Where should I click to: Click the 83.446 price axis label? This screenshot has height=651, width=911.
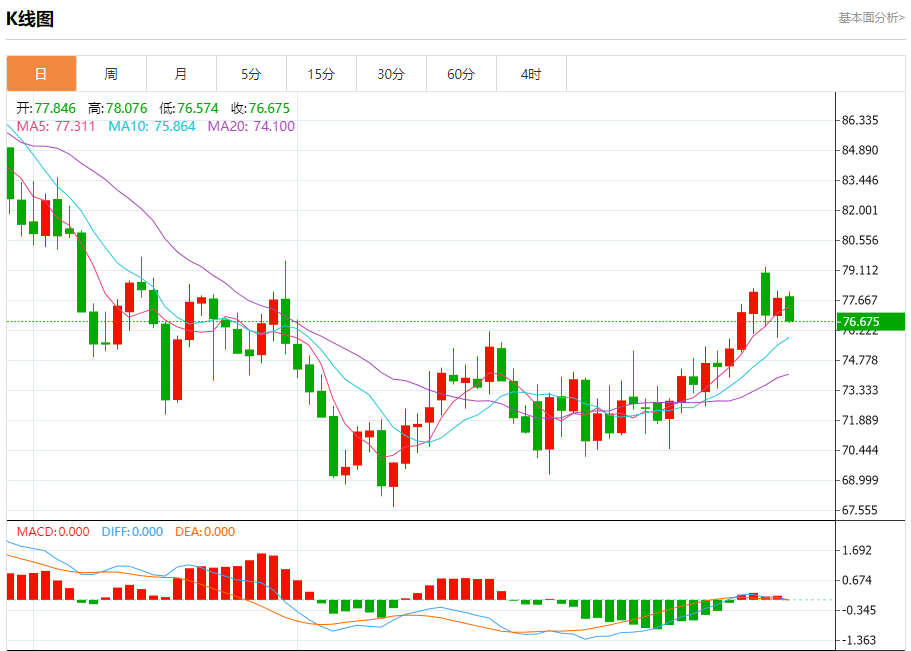(860, 180)
